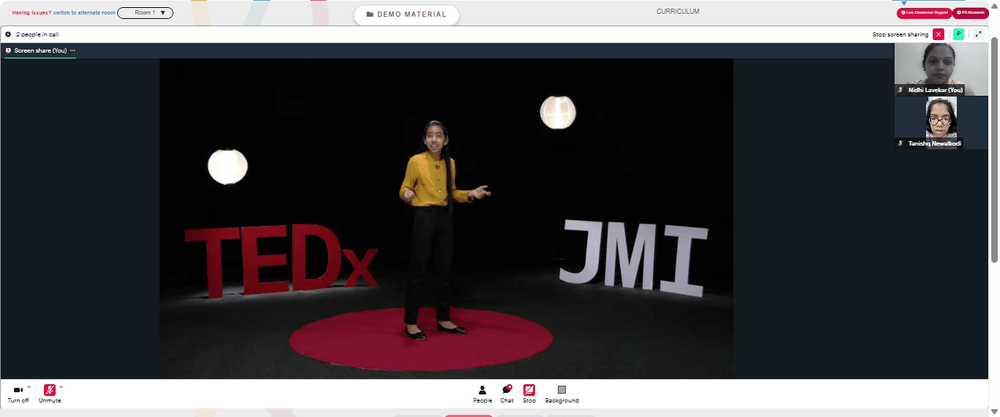The width and height of the screenshot is (1000, 417).
Task: Expand camera options chevron beside Turn off
Action: click(29, 386)
